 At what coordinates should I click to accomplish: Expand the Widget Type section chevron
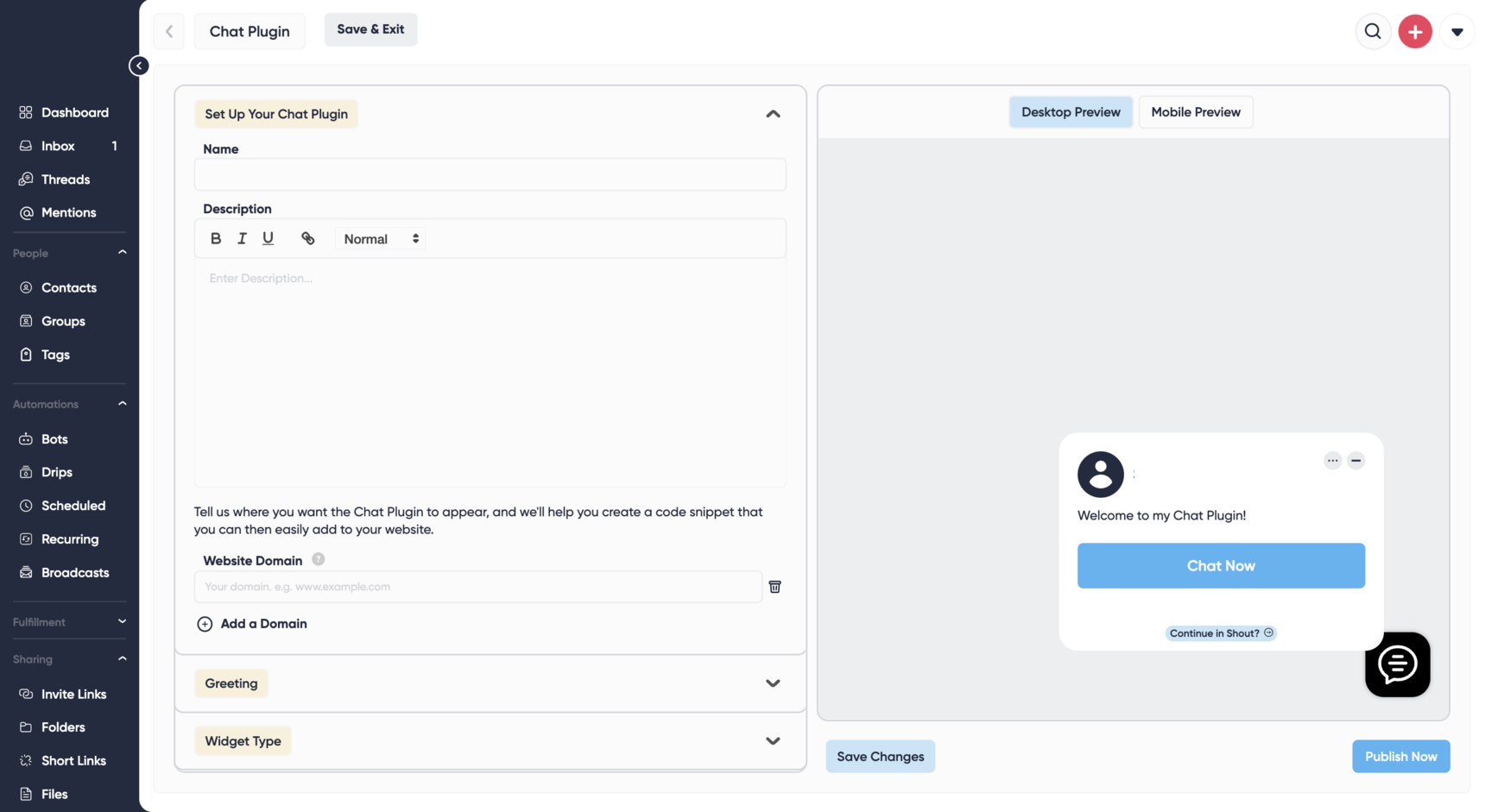773,741
